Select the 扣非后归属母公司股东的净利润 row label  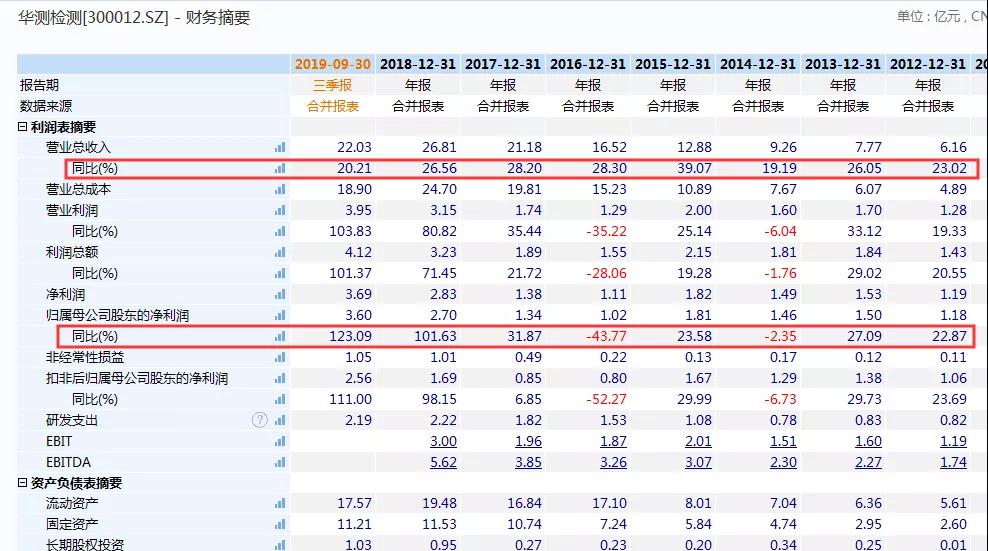pyautogui.click(x=137, y=378)
